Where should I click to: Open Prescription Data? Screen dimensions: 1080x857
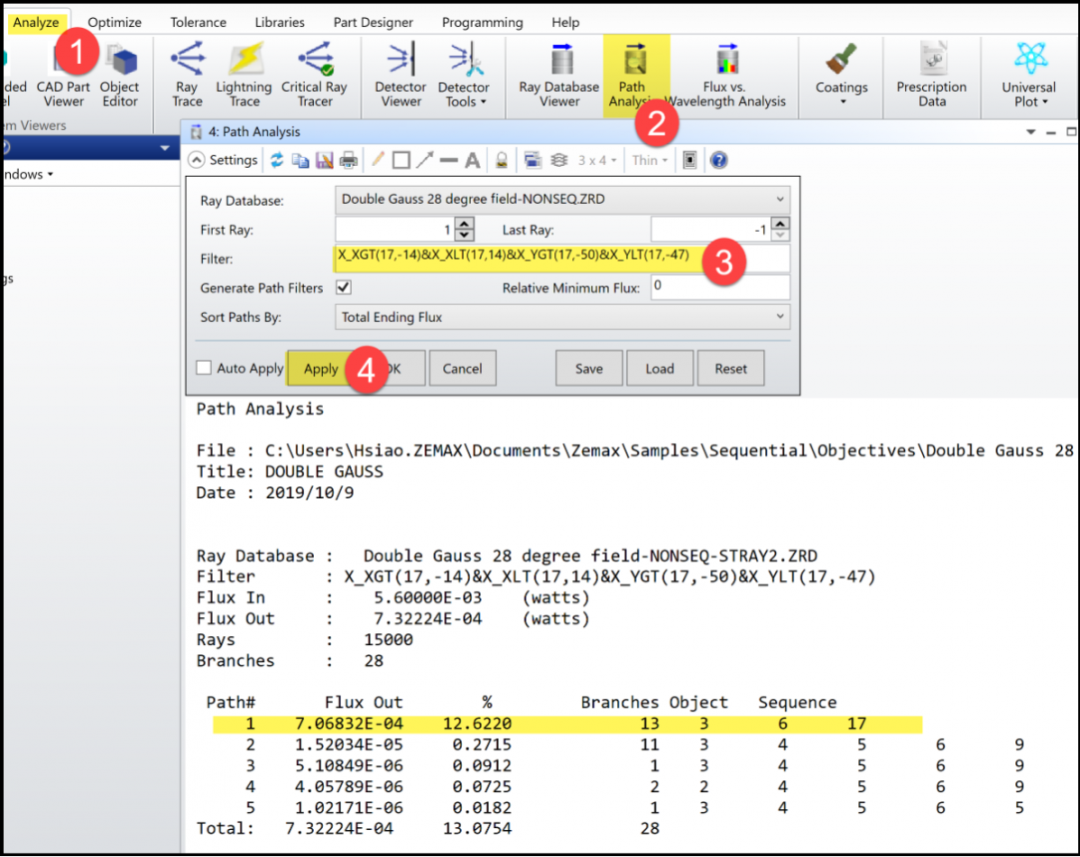pyautogui.click(x=931, y=76)
